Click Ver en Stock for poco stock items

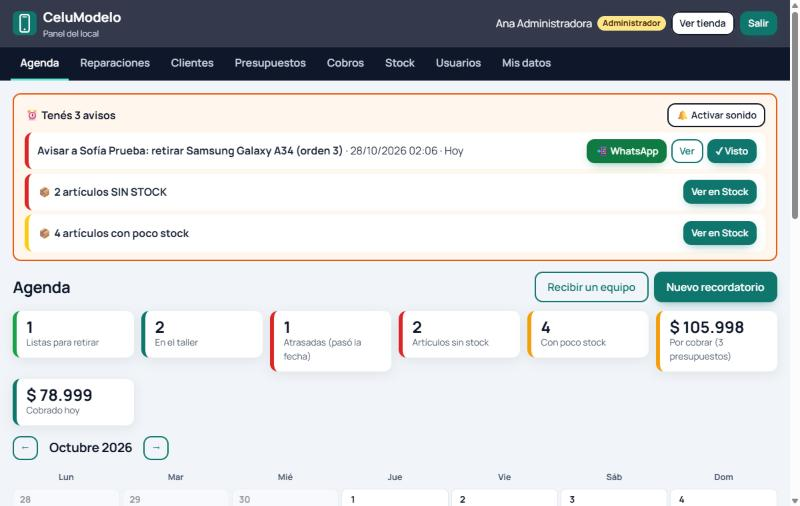tap(719, 233)
